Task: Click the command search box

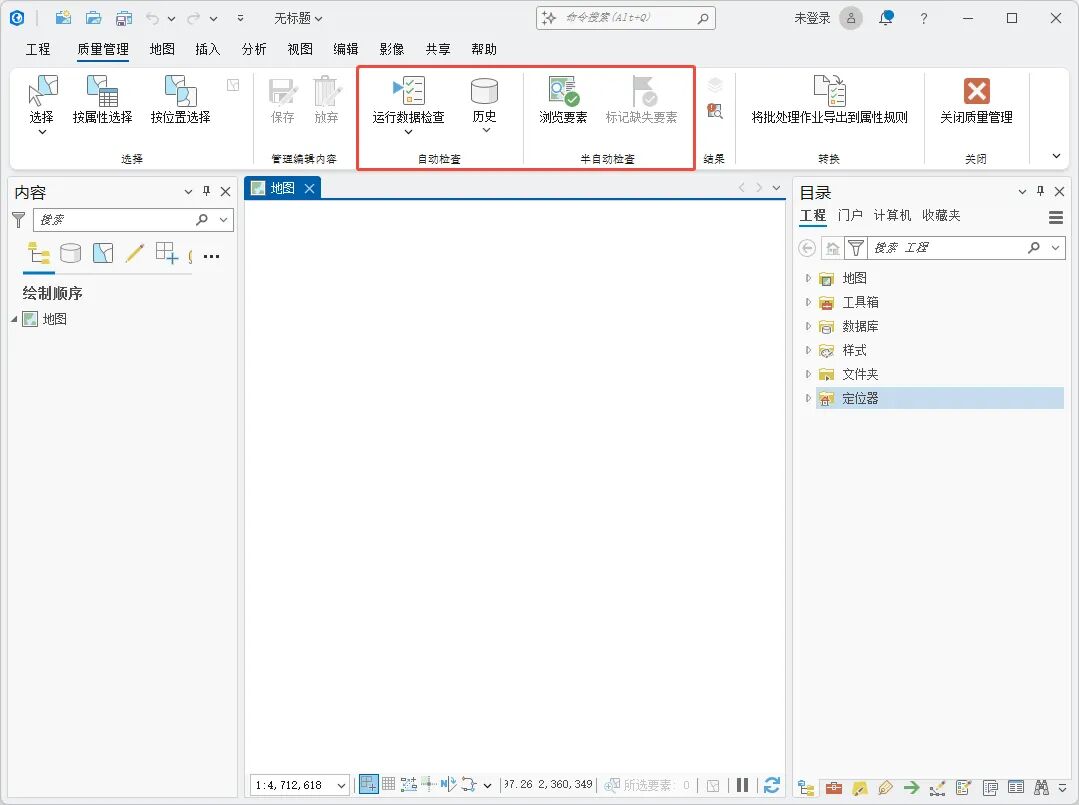Action: (626, 19)
